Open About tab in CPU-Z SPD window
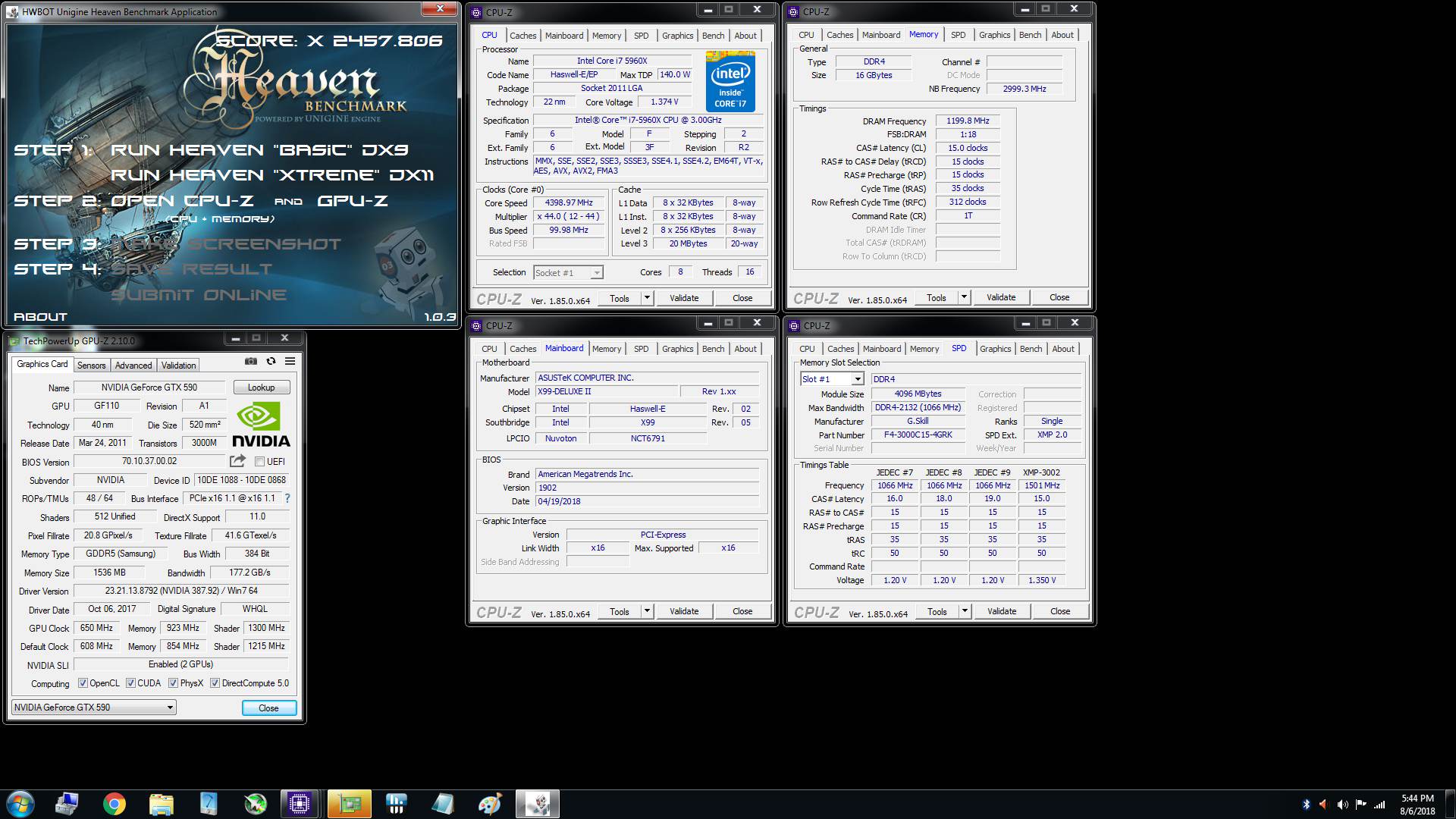Viewport: 1456px width, 819px height. click(1063, 349)
